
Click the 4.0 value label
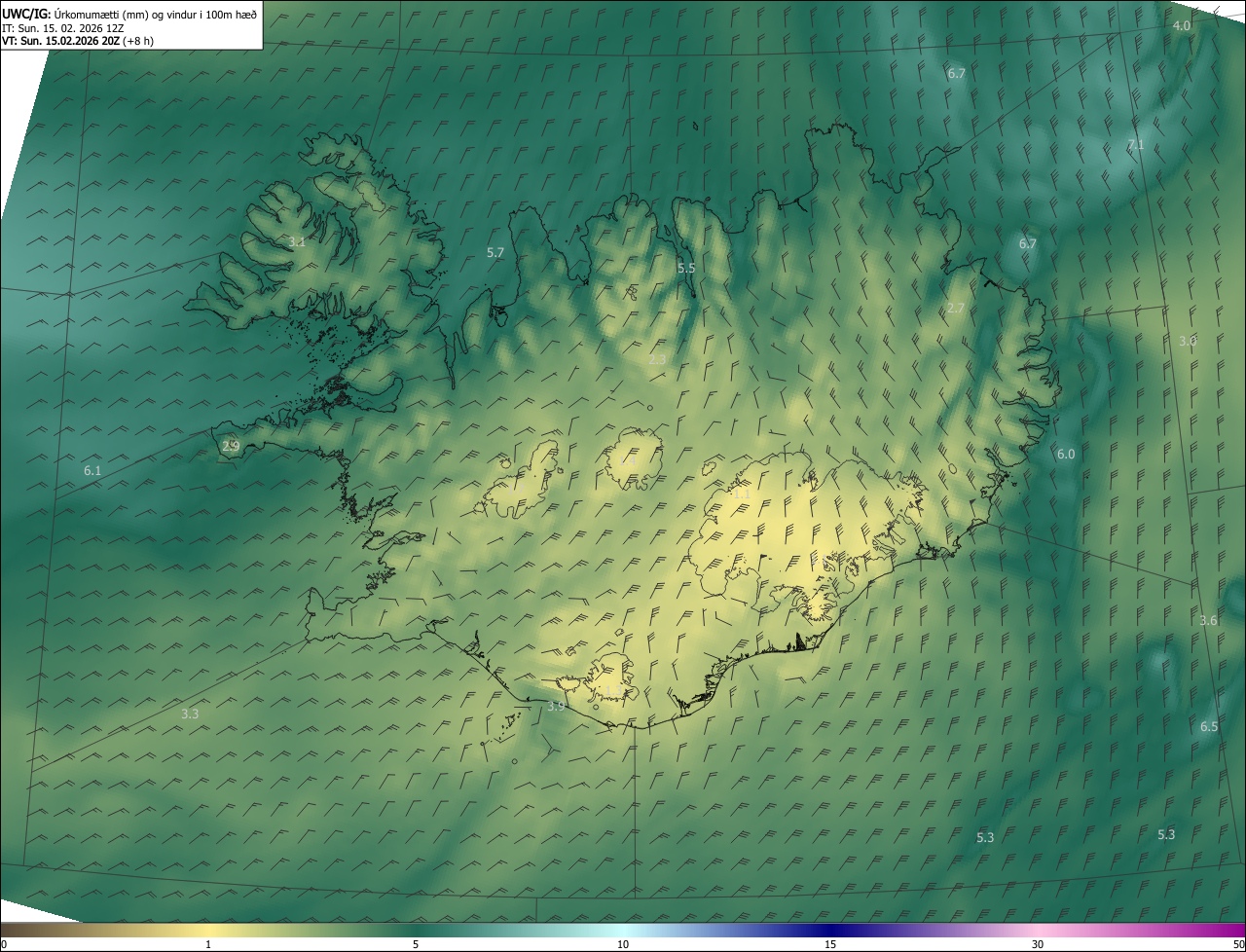tap(1181, 25)
